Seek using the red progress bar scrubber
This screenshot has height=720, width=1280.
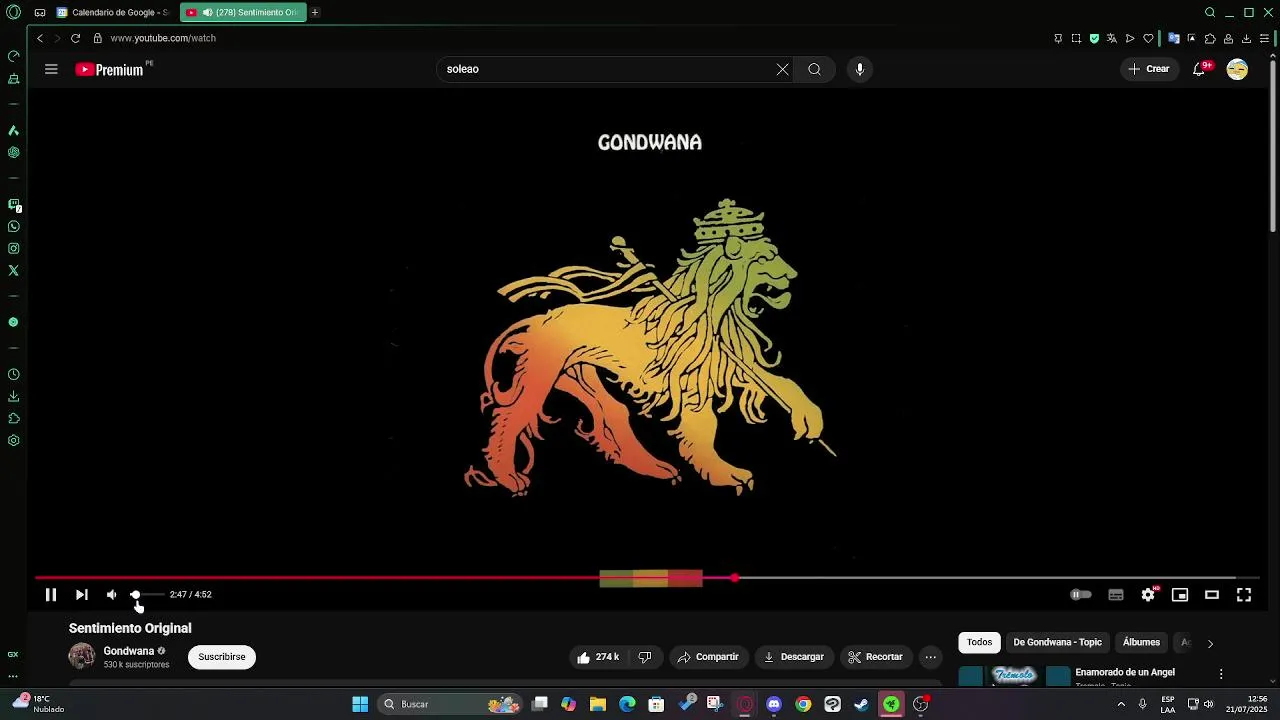pos(735,578)
